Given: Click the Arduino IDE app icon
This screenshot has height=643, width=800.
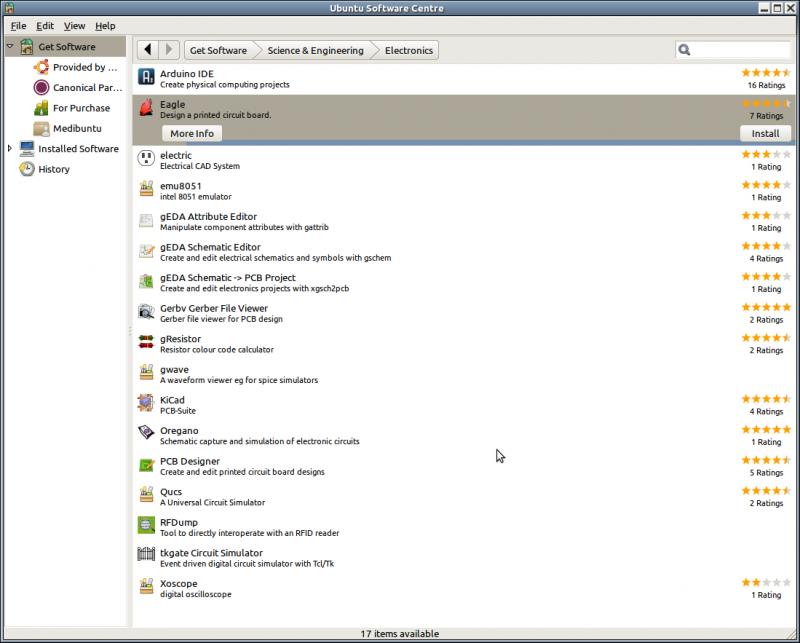Looking at the screenshot, I should click(x=146, y=77).
